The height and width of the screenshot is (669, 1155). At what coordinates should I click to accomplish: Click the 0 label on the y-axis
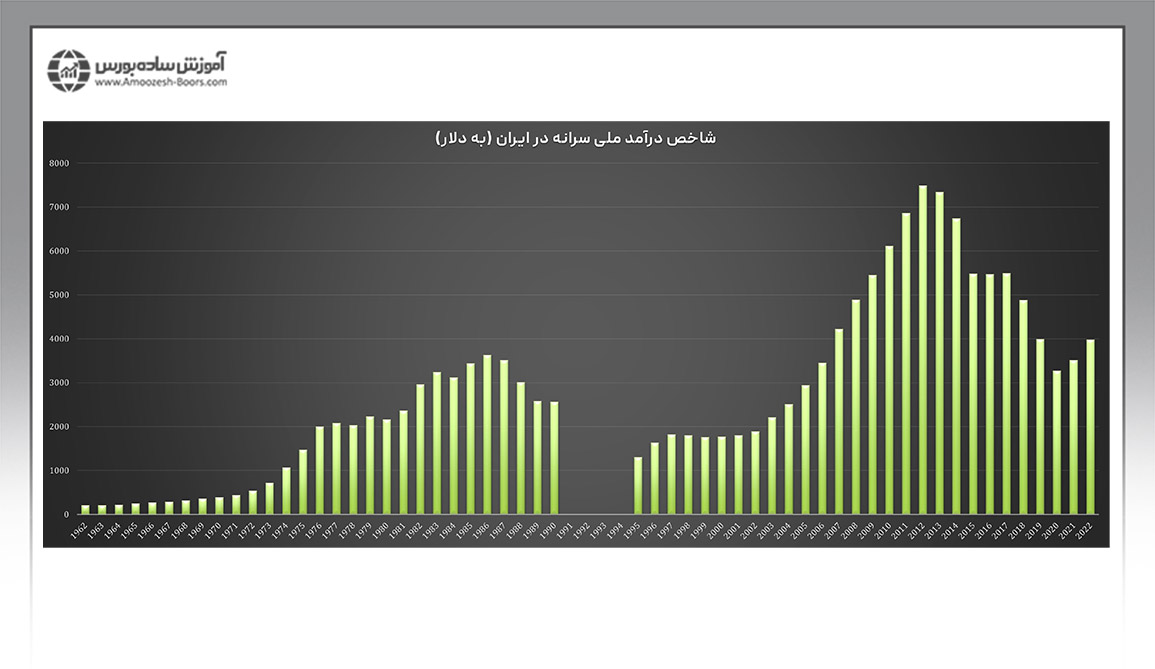click(67, 515)
